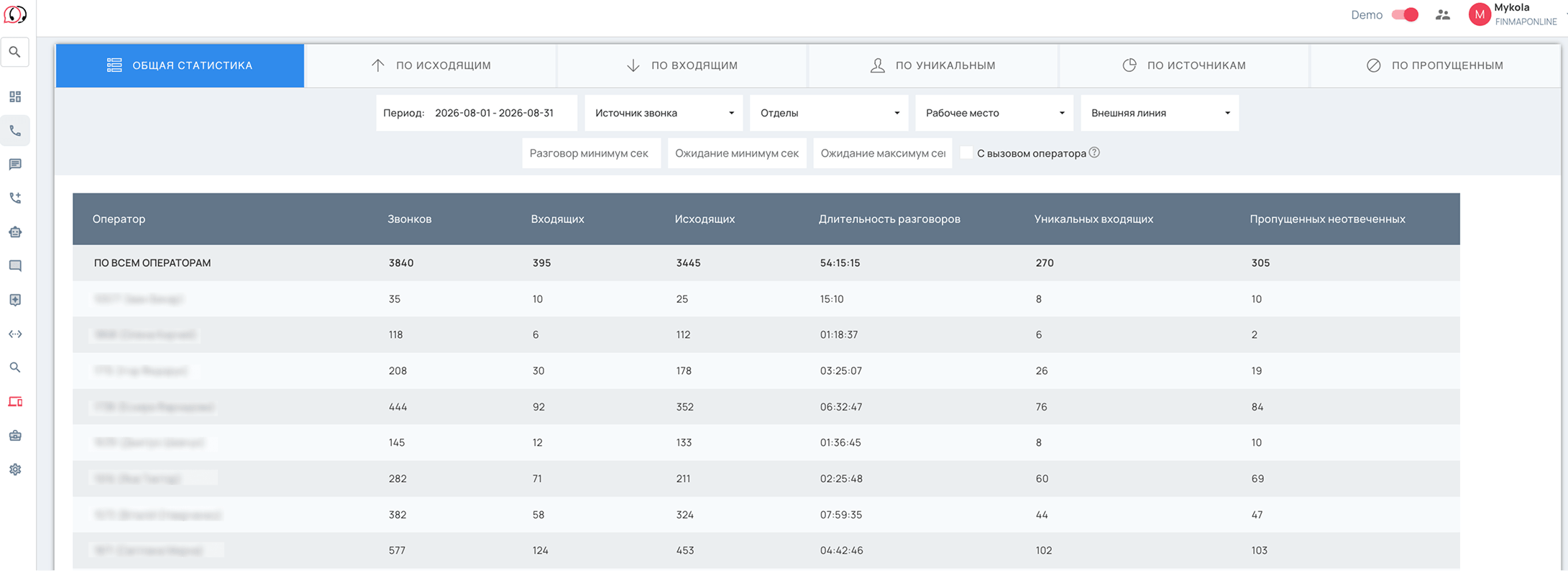1568x571 pixels.
Task: Click the users group icon in header
Action: click(1442, 15)
